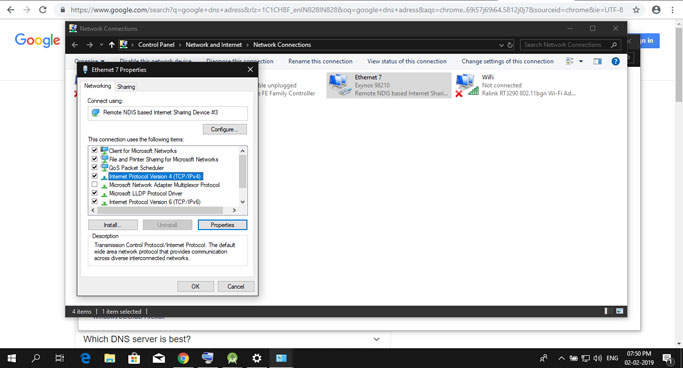Screen dimensions: 683x368
Task: Open Chrome profile account icon
Action: click(656, 10)
